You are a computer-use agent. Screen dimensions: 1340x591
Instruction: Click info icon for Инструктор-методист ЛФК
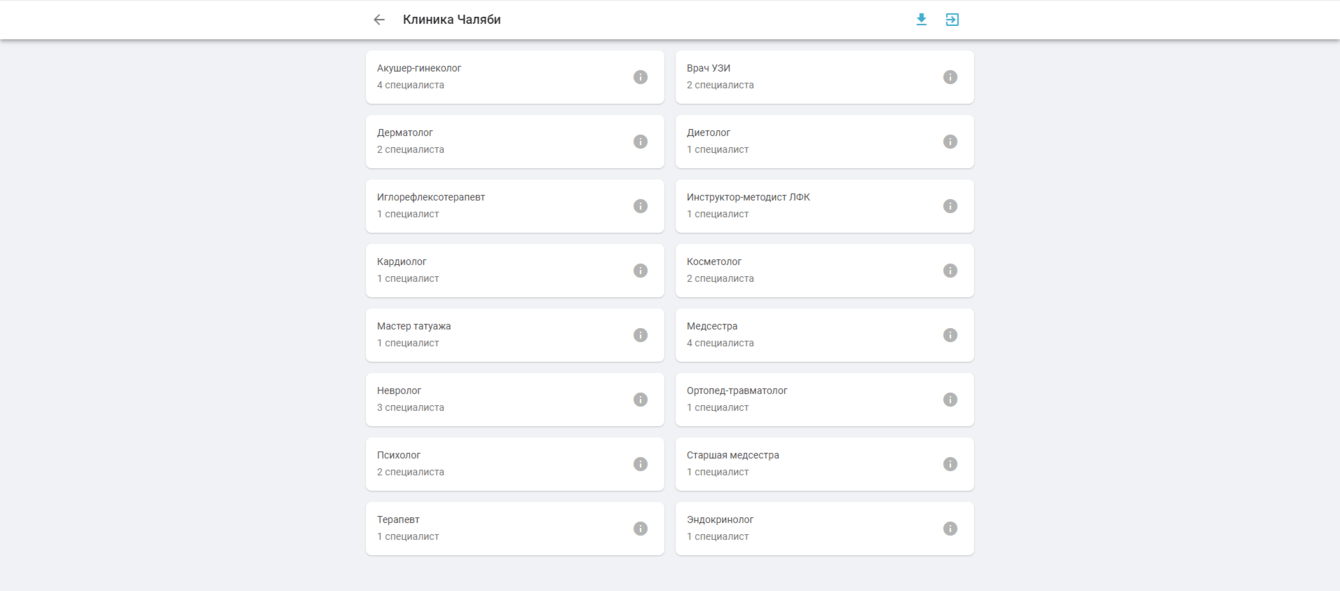pos(950,206)
